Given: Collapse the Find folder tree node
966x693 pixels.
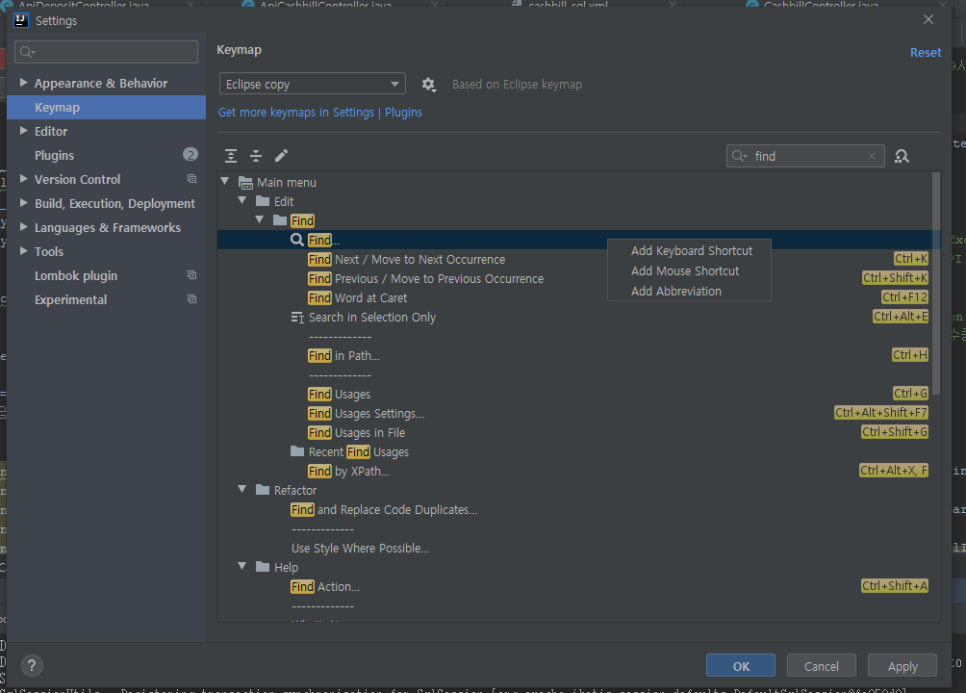Looking at the screenshot, I should pyautogui.click(x=260, y=220).
